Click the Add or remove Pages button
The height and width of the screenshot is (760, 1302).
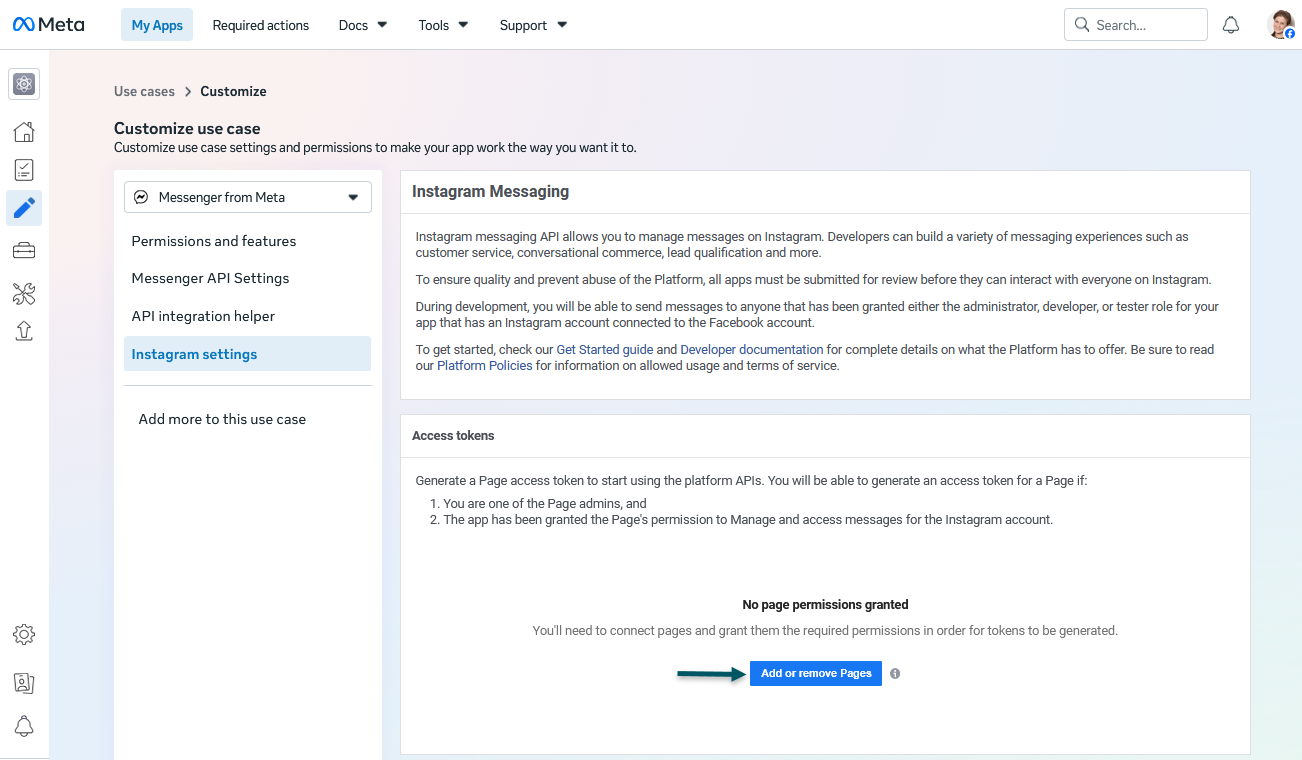tap(816, 674)
